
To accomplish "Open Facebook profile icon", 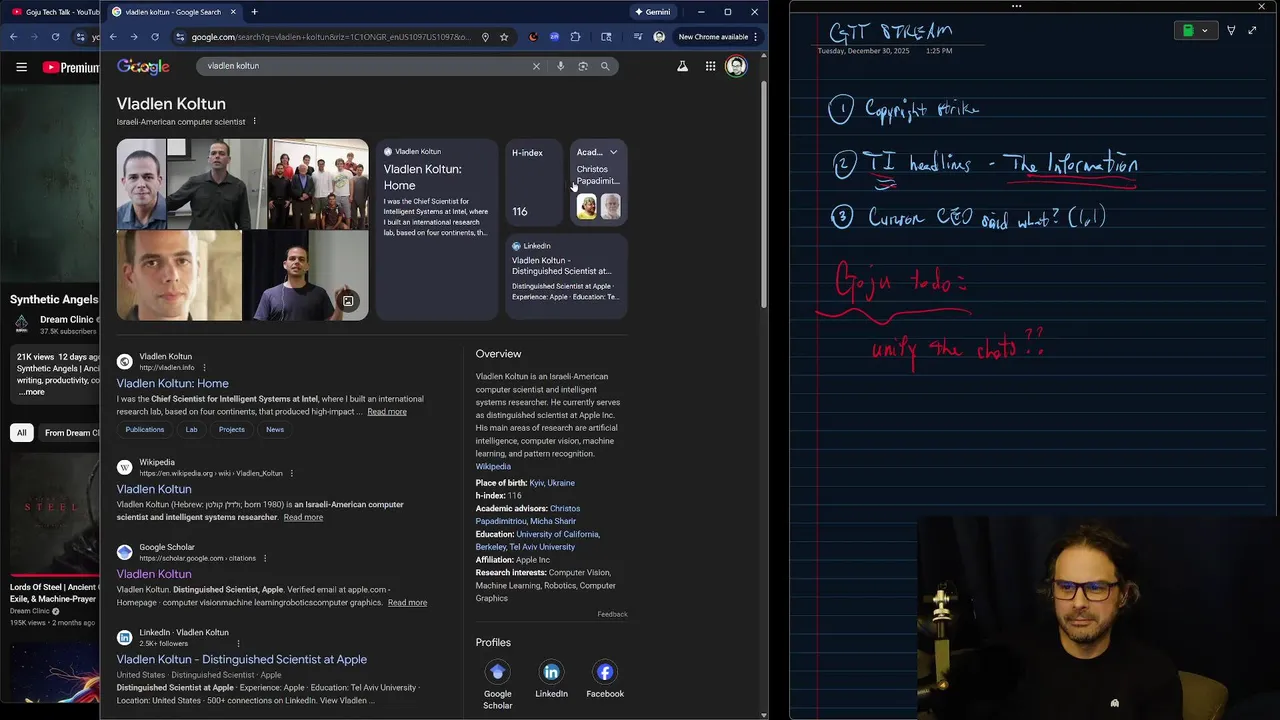I will tap(605, 672).
